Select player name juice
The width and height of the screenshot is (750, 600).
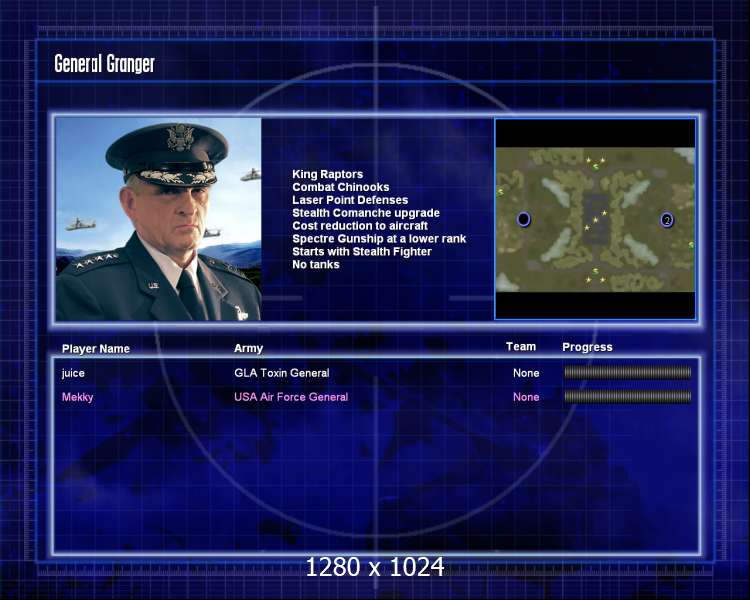(73, 373)
